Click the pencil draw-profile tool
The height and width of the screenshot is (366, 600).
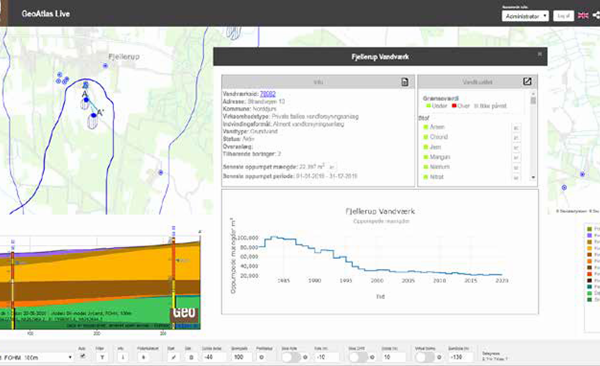click(173, 357)
